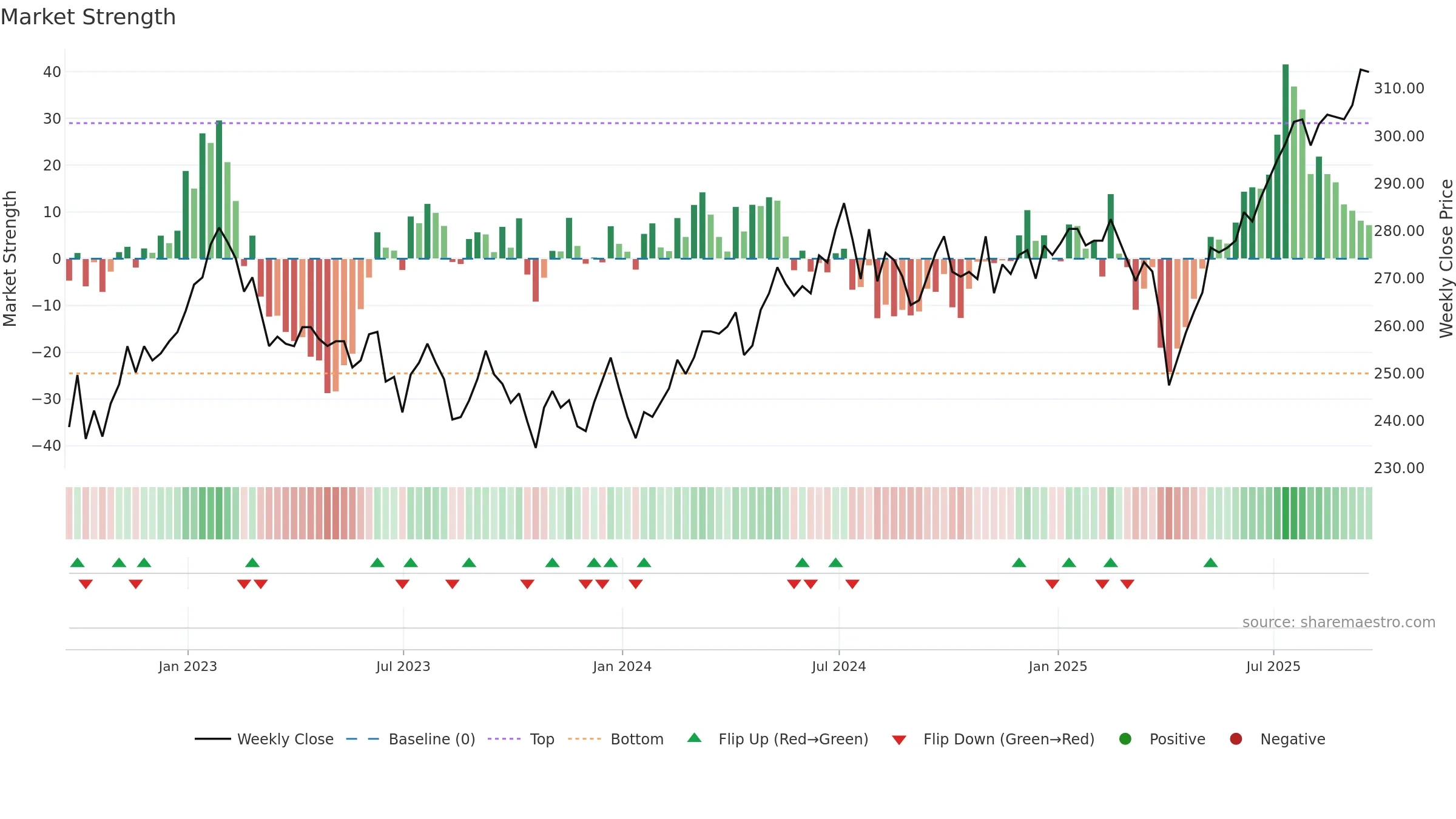Viewport: 1456px width, 819px height.
Task: Click the Market Strength chart title
Action: point(88,17)
